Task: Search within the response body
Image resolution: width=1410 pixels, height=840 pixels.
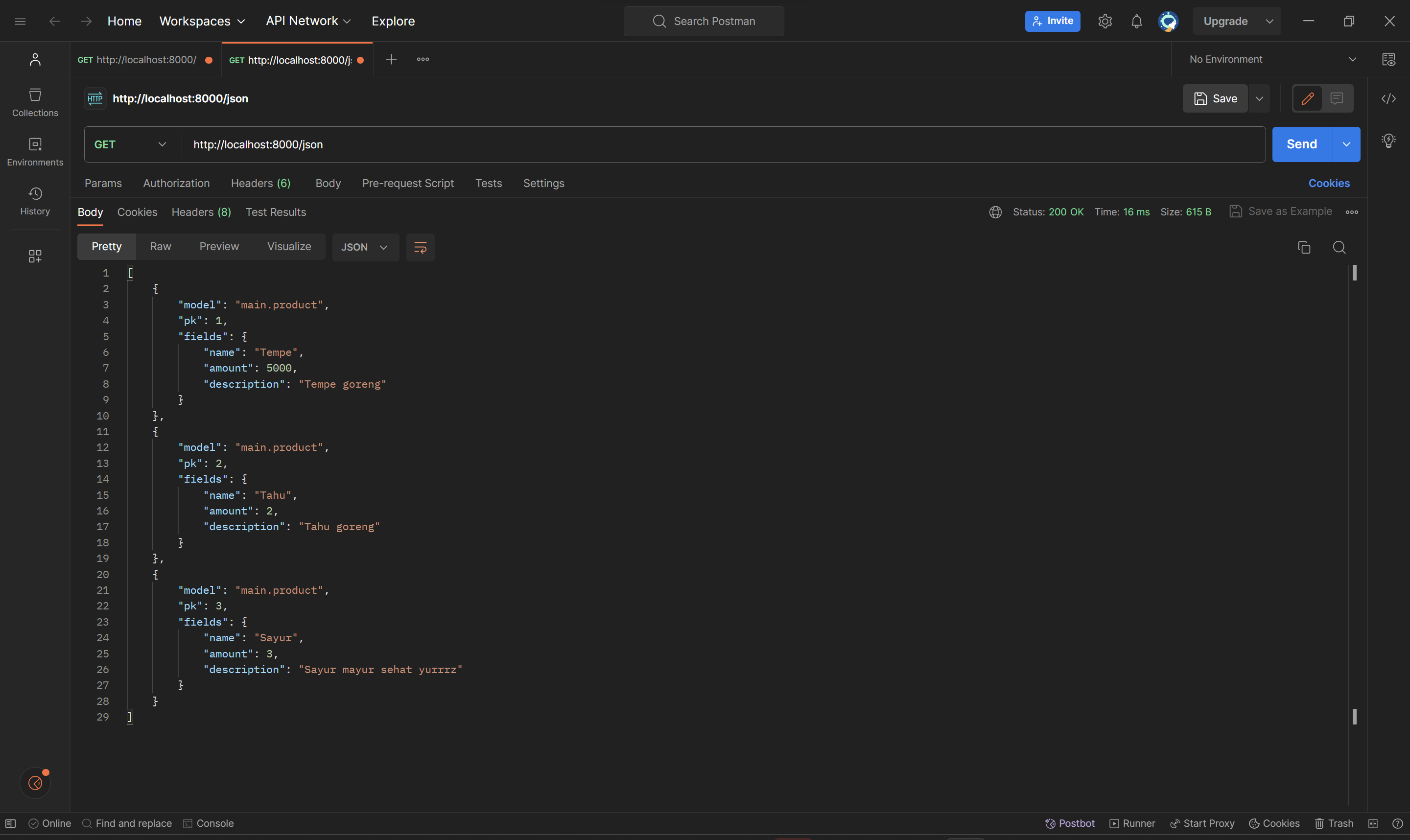Action: click(x=1339, y=247)
